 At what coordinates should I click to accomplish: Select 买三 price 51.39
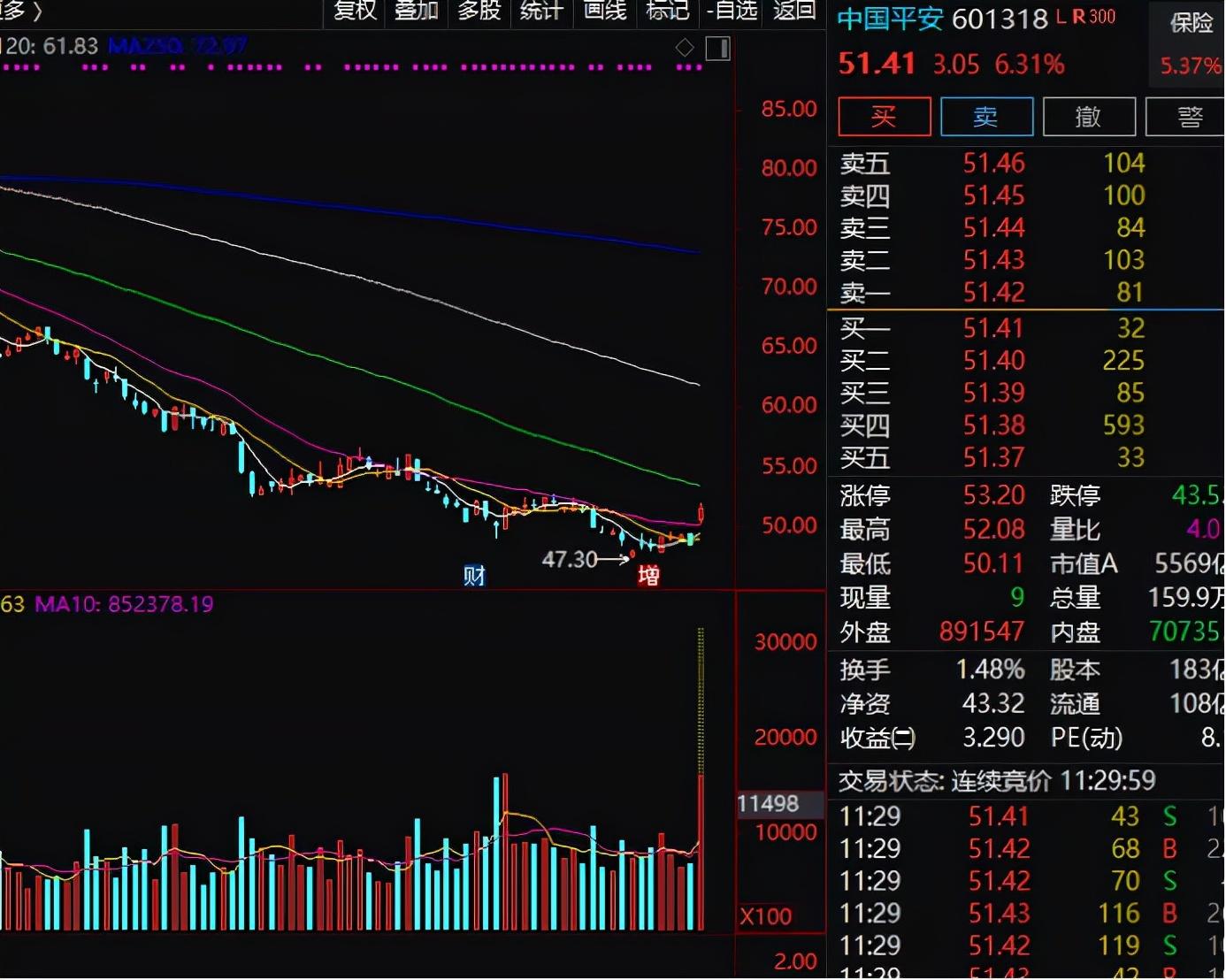993,393
